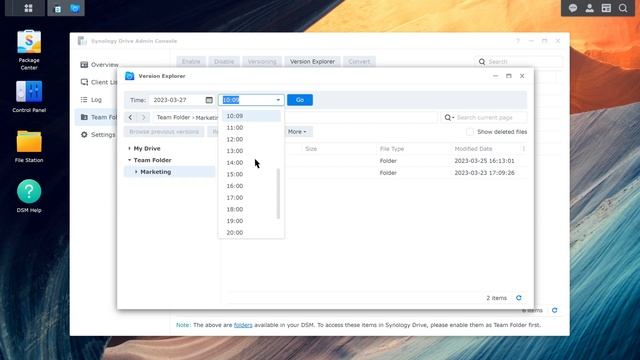Open the Log section in sidebar
The width and height of the screenshot is (640, 360).
[91, 100]
